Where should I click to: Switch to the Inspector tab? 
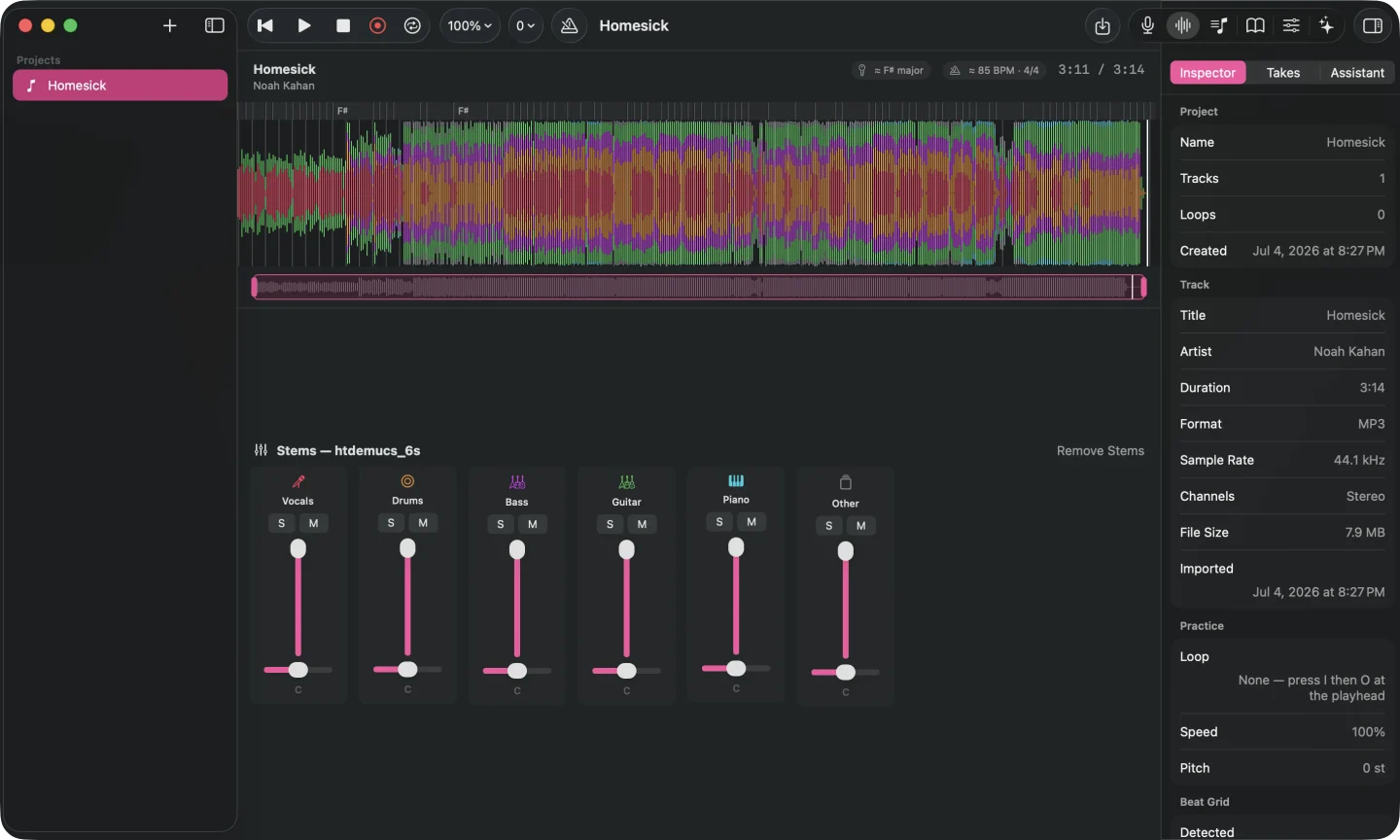(x=1207, y=73)
